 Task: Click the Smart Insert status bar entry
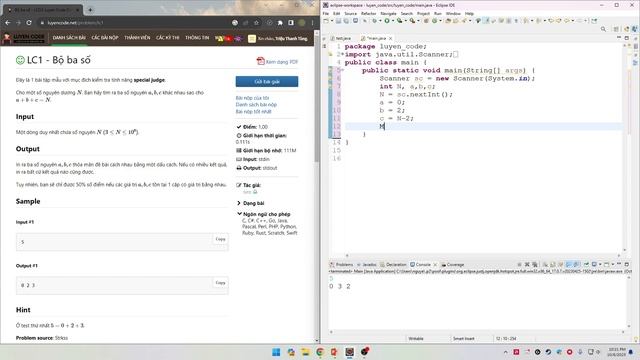point(463,338)
